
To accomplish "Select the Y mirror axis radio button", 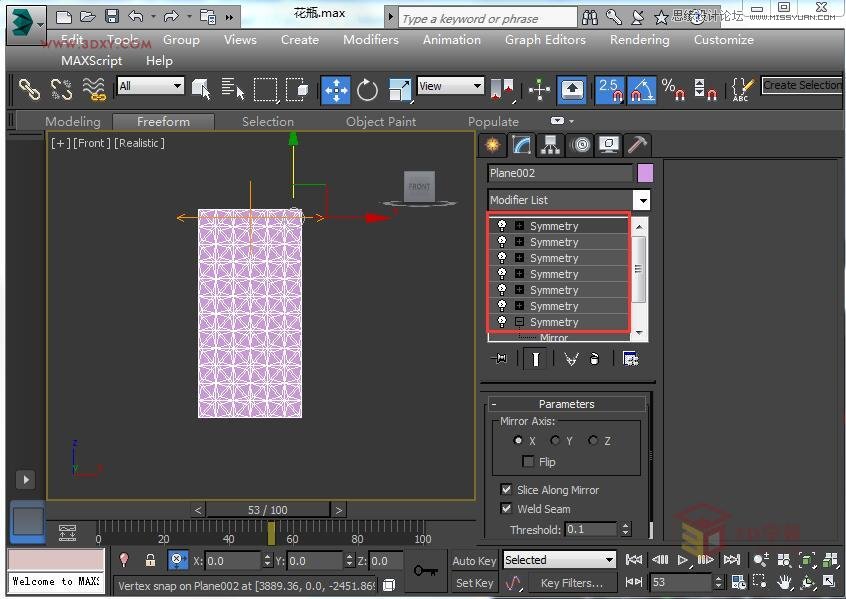I will coord(555,441).
